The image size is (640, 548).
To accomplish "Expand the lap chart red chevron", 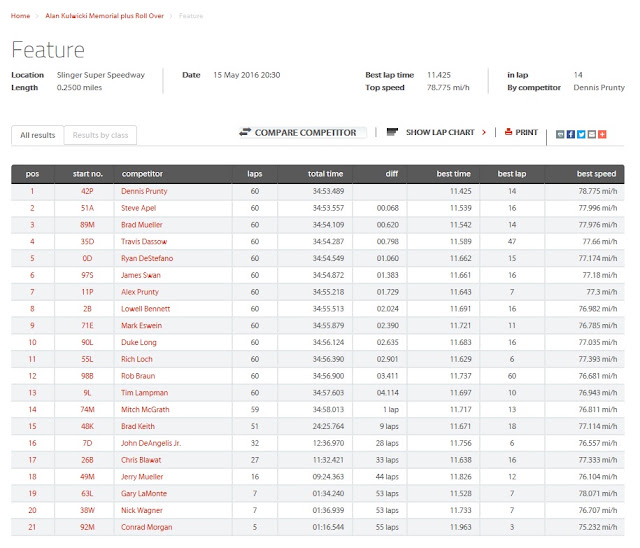I will pyautogui.click(x=484, y=132).
